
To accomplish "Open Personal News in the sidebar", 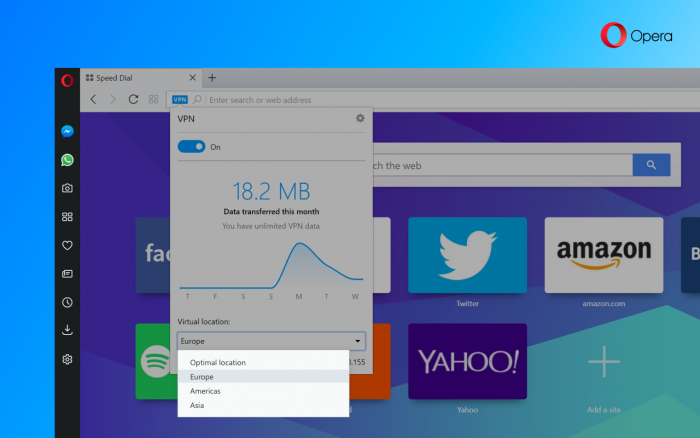I will 67,274.
